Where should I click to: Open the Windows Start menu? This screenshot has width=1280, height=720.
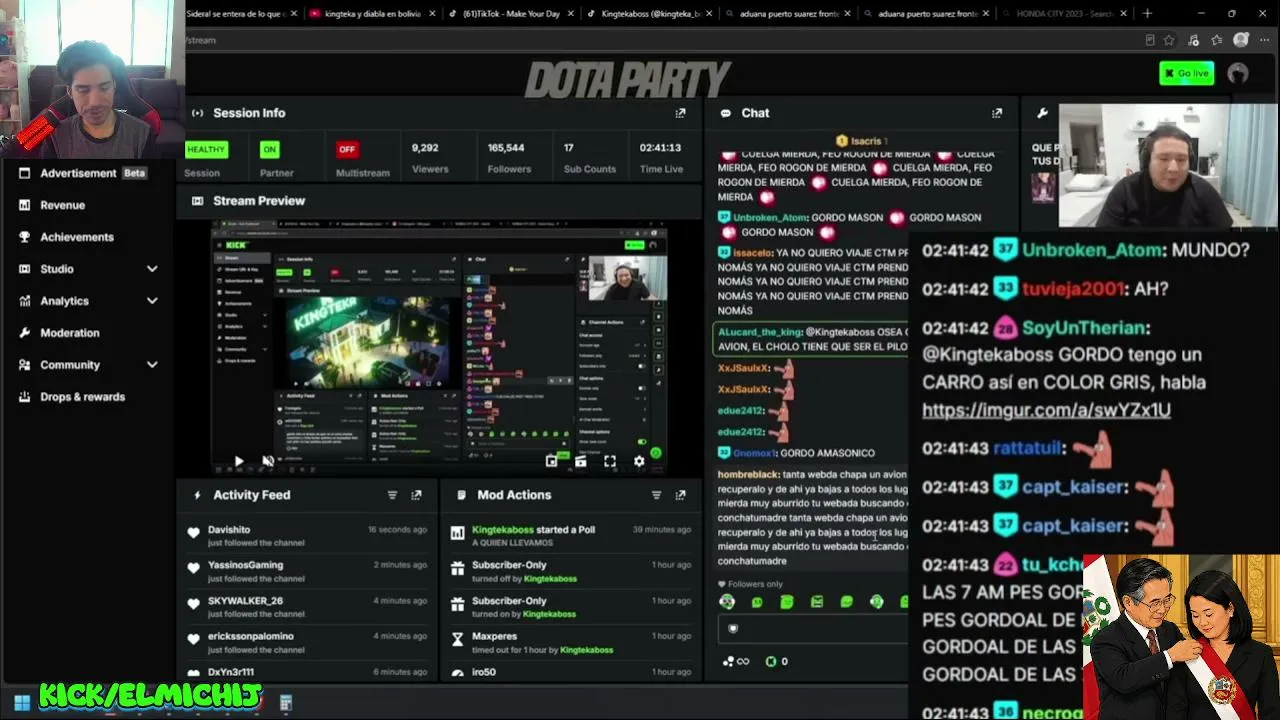22,703
